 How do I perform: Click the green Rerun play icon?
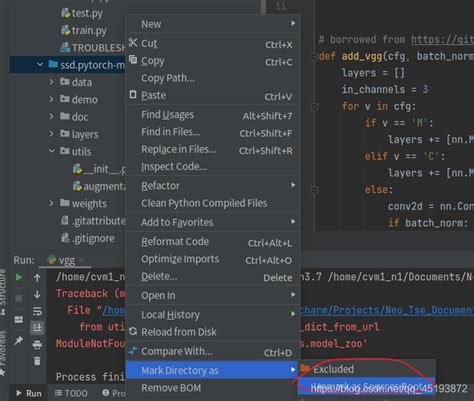click(x=19, y=277)
